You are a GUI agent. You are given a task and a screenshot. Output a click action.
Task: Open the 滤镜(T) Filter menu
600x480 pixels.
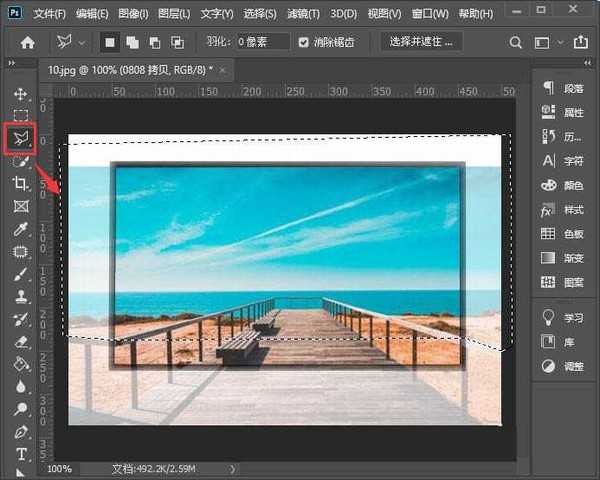click(x=301, y=14)
